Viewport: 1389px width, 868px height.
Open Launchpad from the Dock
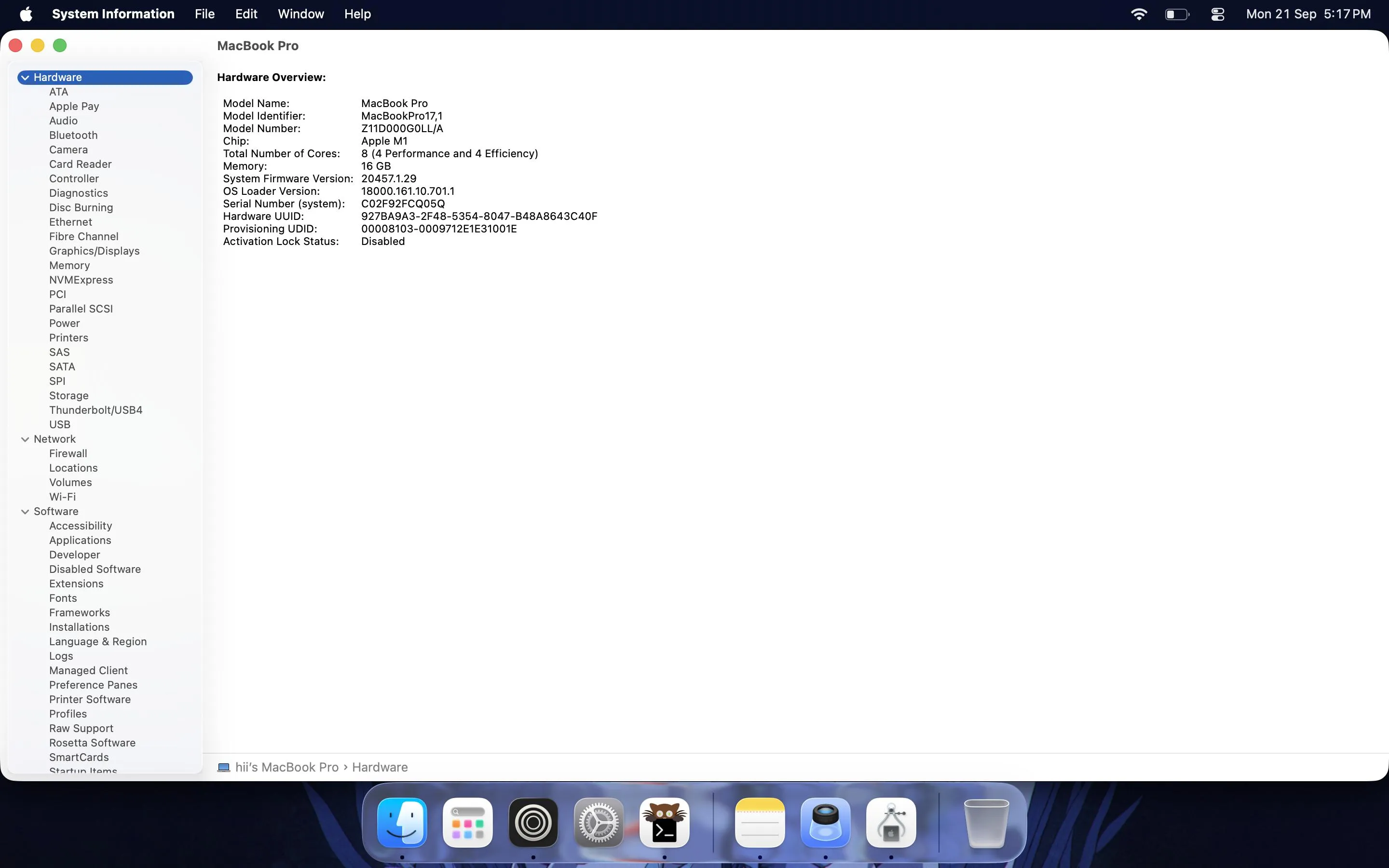tap(467, 822)
